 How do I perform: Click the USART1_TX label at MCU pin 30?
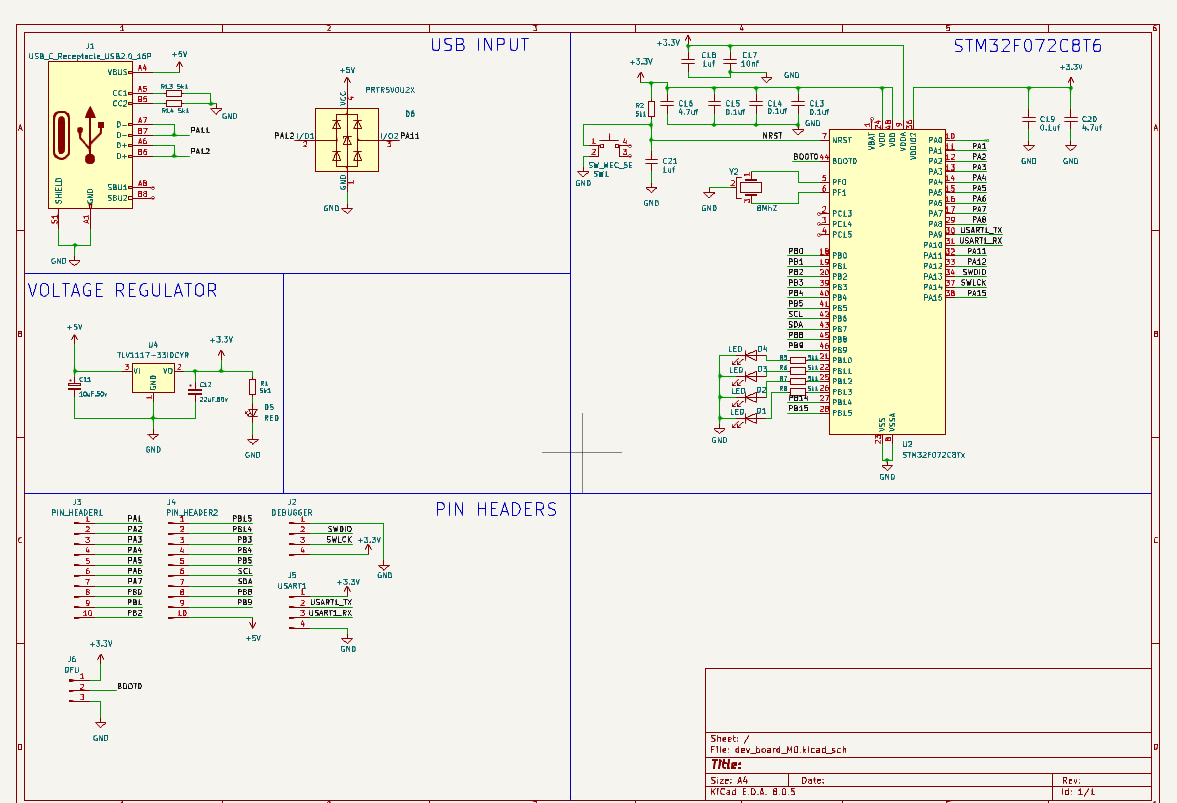pyautogui.click(x=980, y=230)
